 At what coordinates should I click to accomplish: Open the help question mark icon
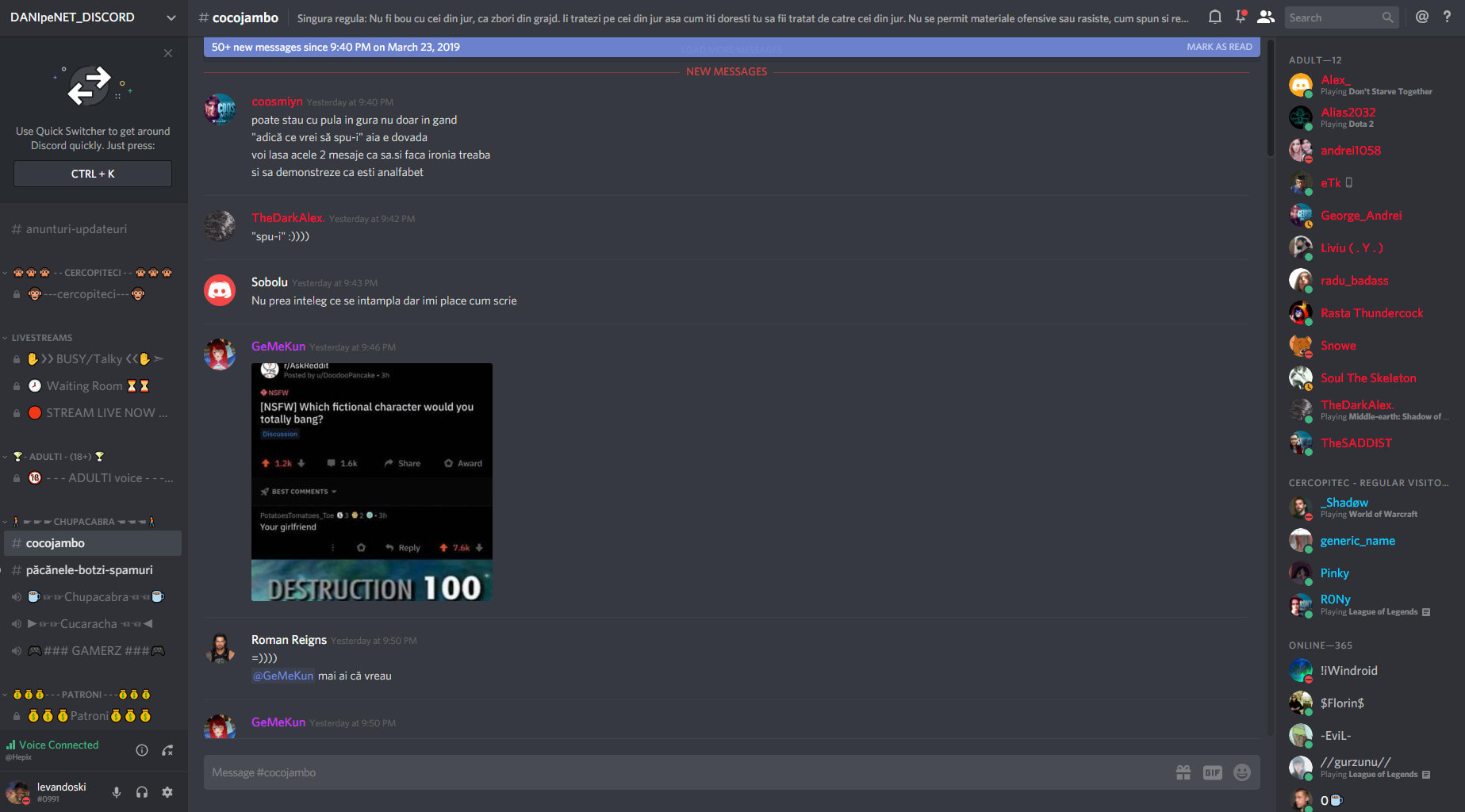(x=1447, y=17)
